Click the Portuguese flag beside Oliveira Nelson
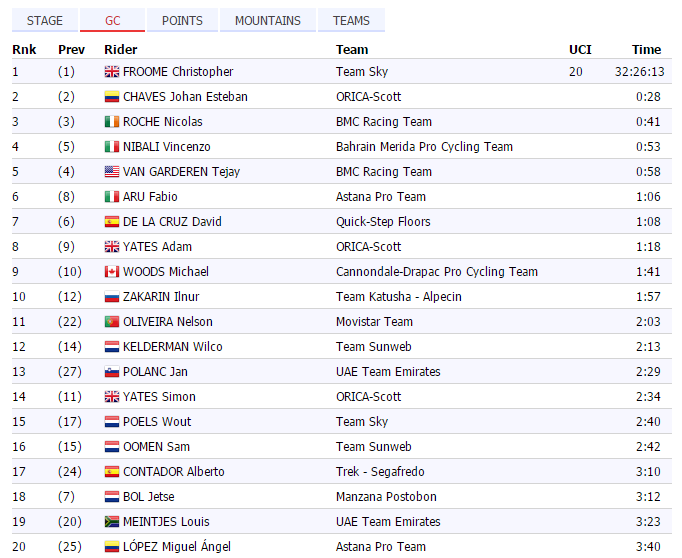Image resolution: width=682 pixels, height=558 pixels. tap(112, 322)
